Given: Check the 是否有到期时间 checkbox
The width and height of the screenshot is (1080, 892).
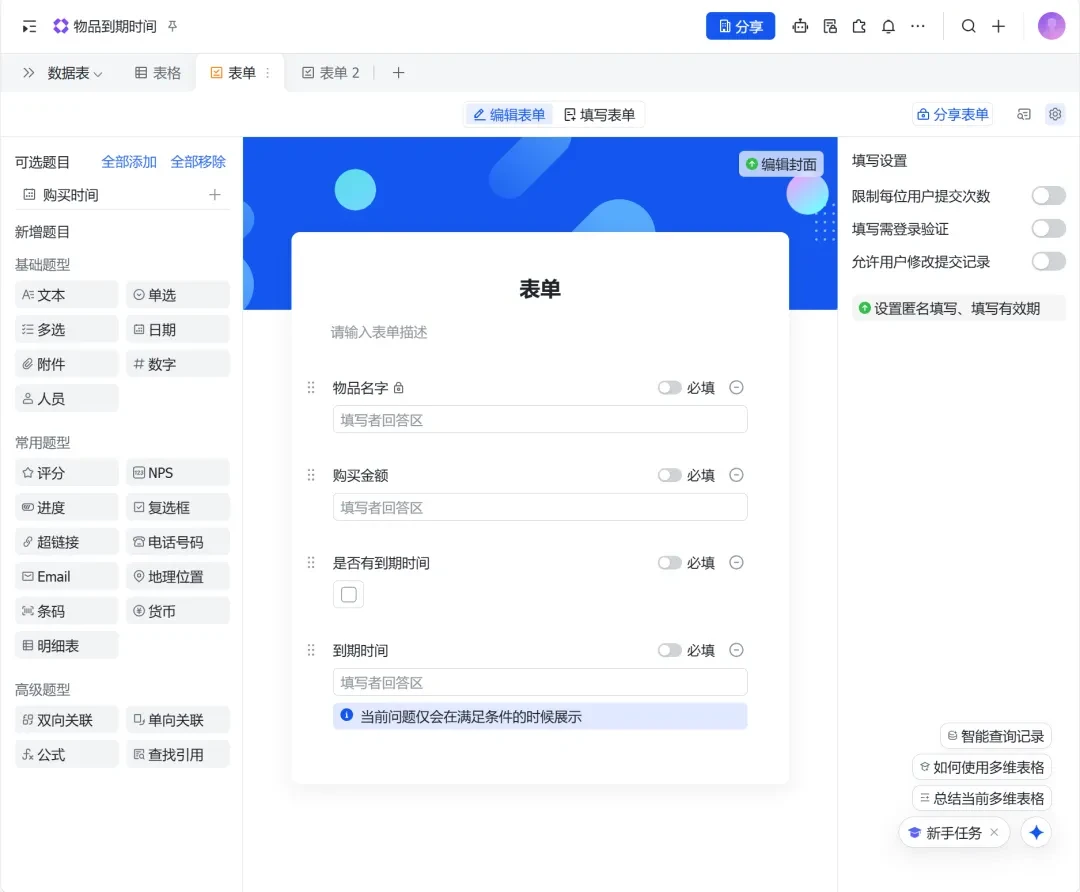Looking at the screenshot, I should [x=349, y=594].
